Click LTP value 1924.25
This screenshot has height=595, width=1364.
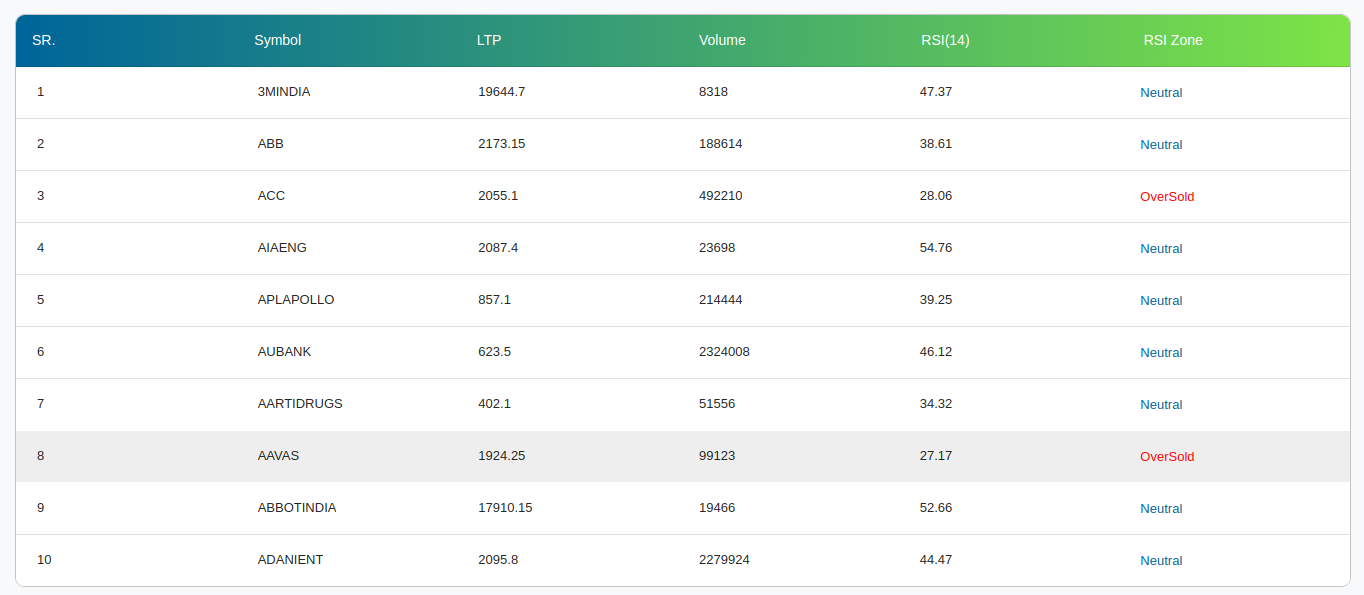(501, 456)
